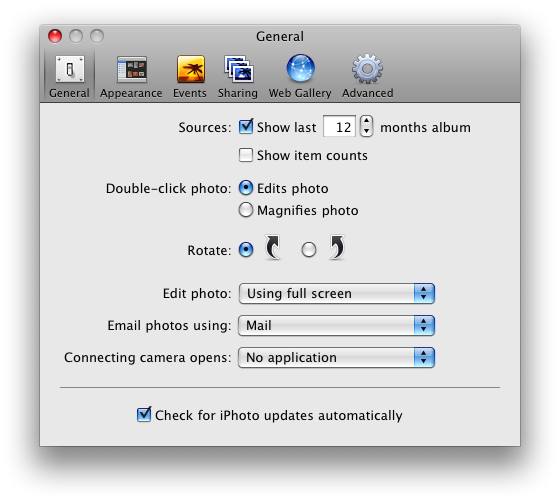
Task: Click the Appearance tab label
Action: [131, 93]
